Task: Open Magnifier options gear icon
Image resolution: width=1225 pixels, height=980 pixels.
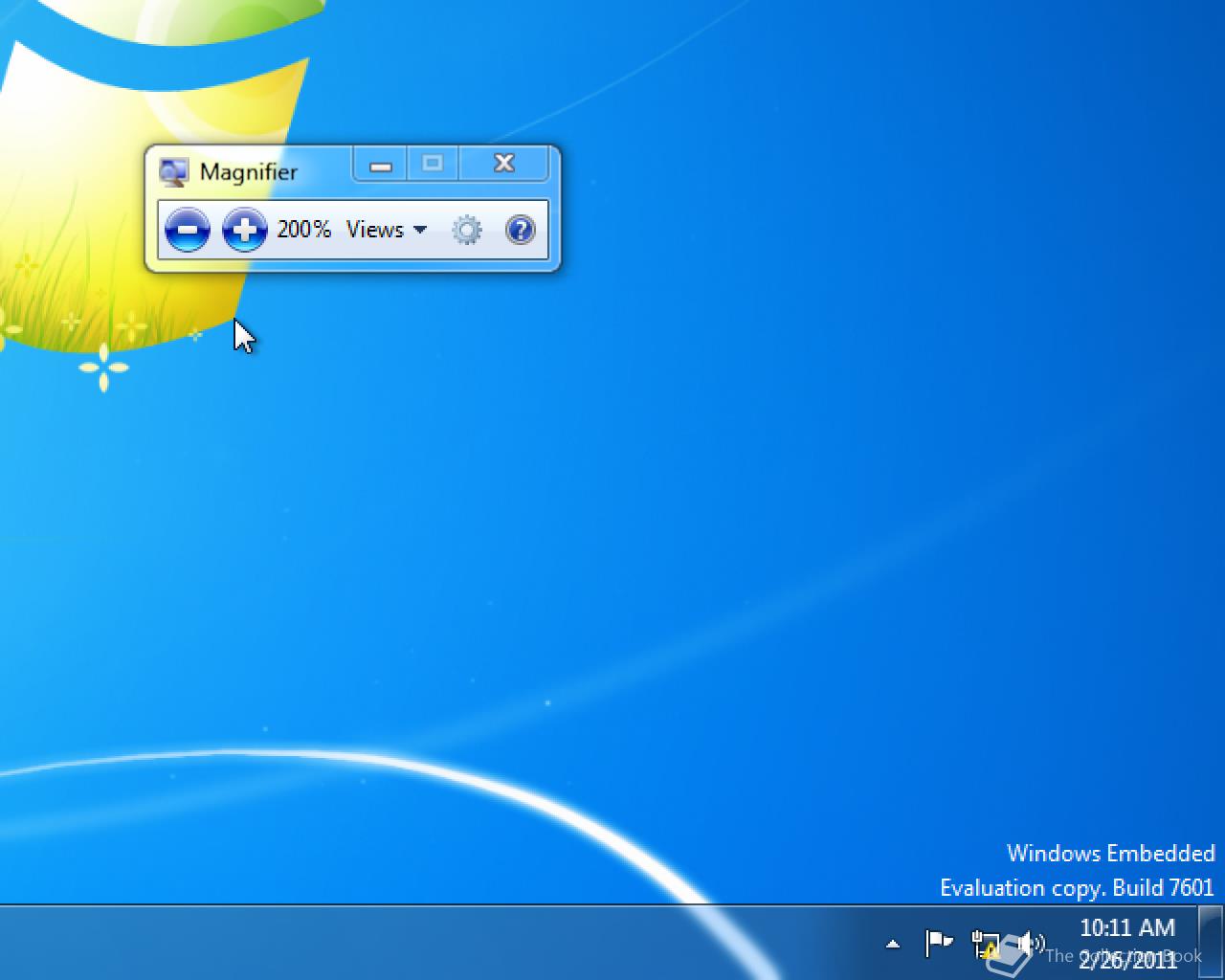Action: coord(467,230)
